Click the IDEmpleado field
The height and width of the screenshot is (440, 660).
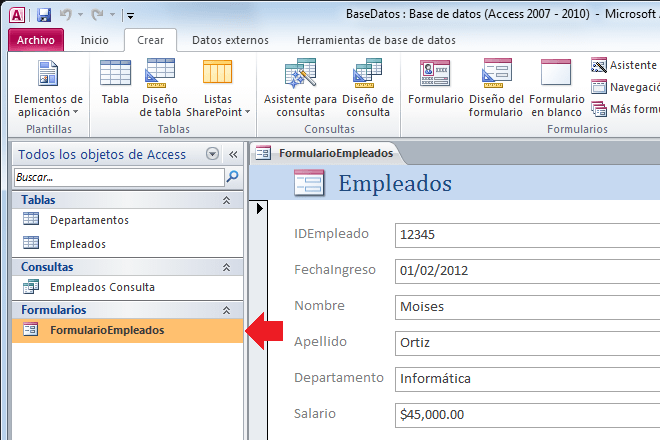(527, 235)
